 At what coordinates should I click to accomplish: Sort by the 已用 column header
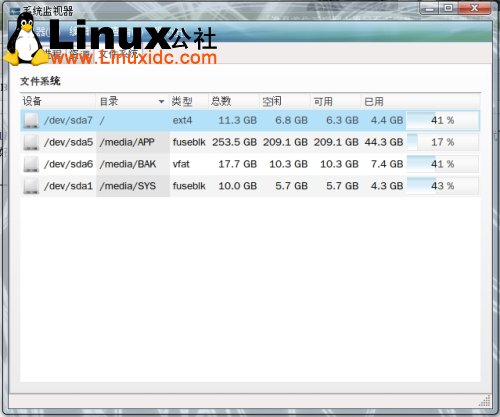421,101
